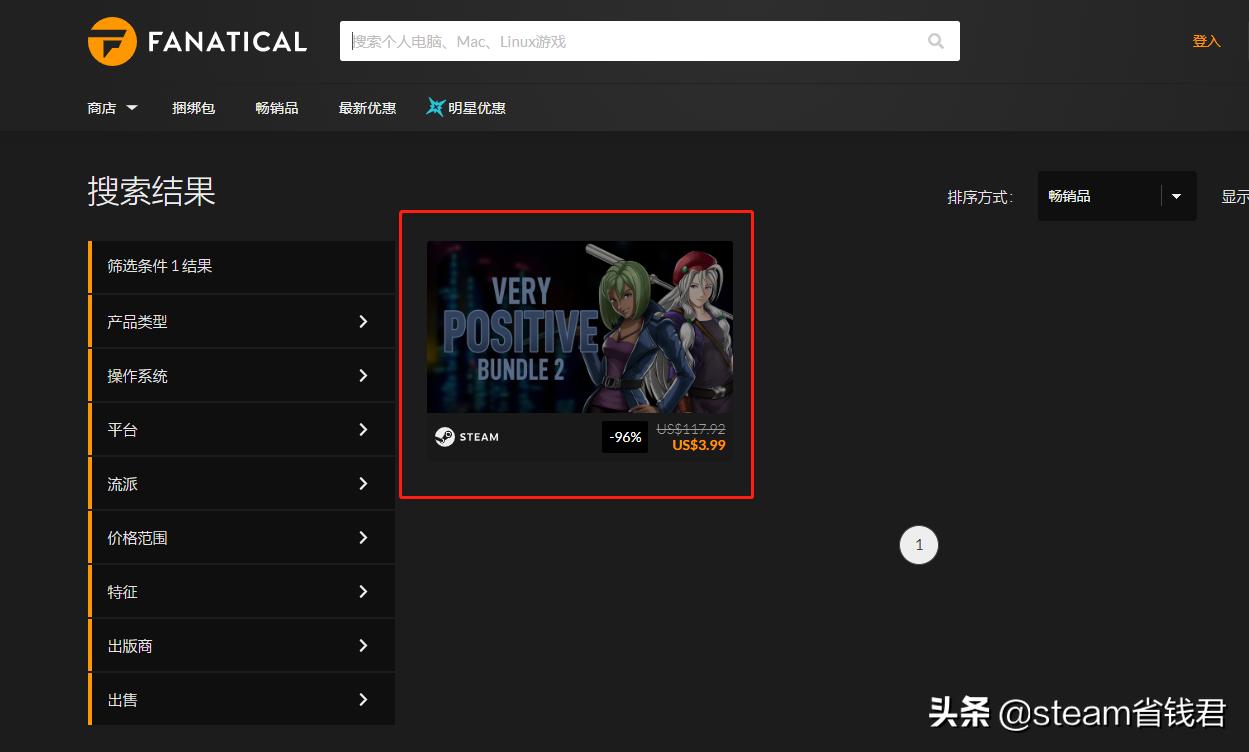The height and width of the screenshot is (752, 1249).
Task: Toggle the 特征 filter section
Action: tap(240, 591)
